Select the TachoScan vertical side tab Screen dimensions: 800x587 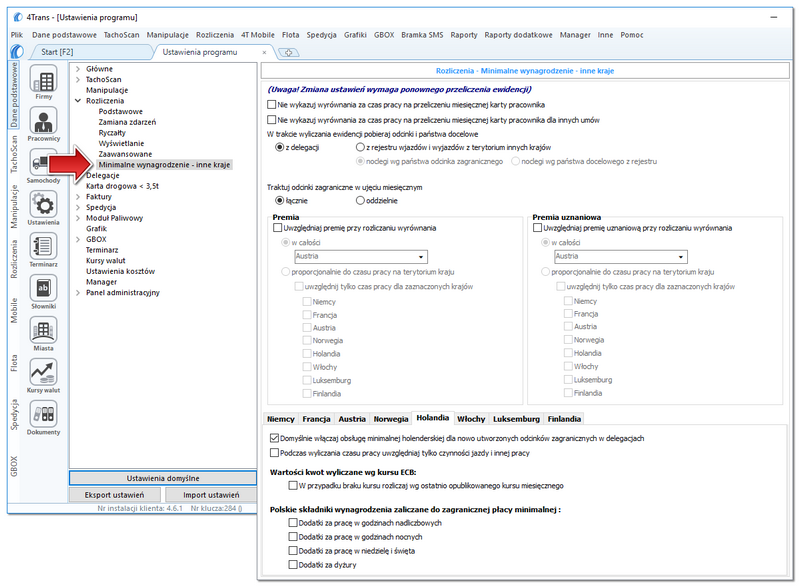(14, 154)
